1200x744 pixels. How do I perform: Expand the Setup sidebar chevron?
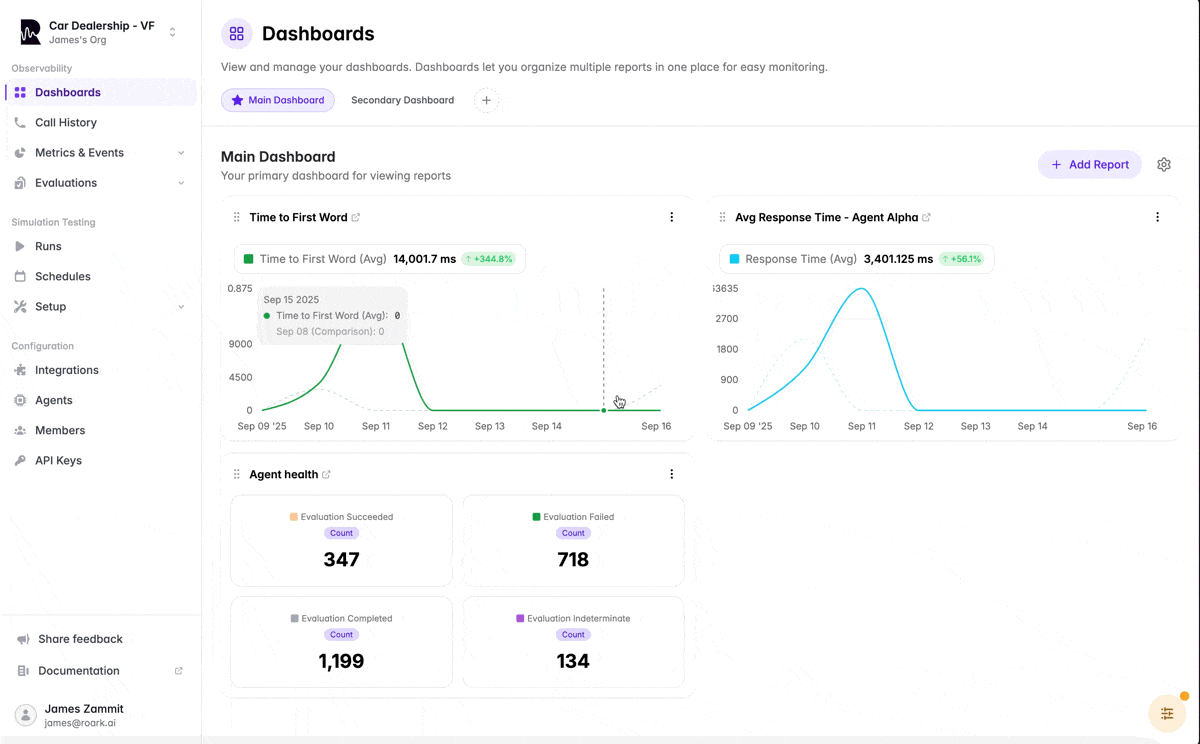tap(181, 307)
